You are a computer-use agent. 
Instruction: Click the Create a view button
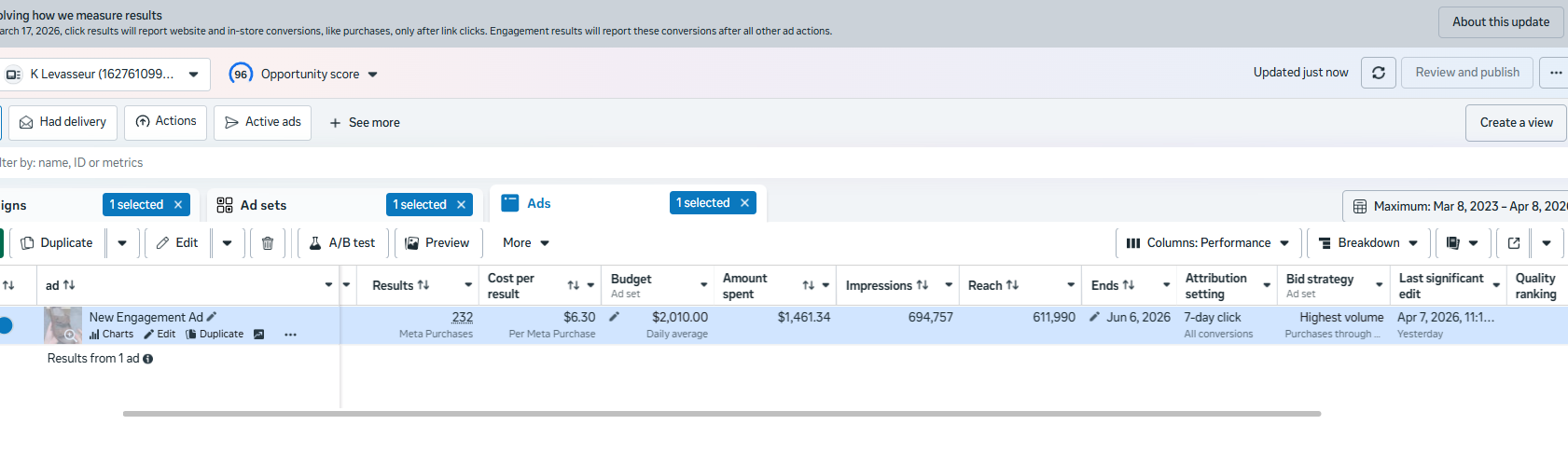click(1516, 123)
